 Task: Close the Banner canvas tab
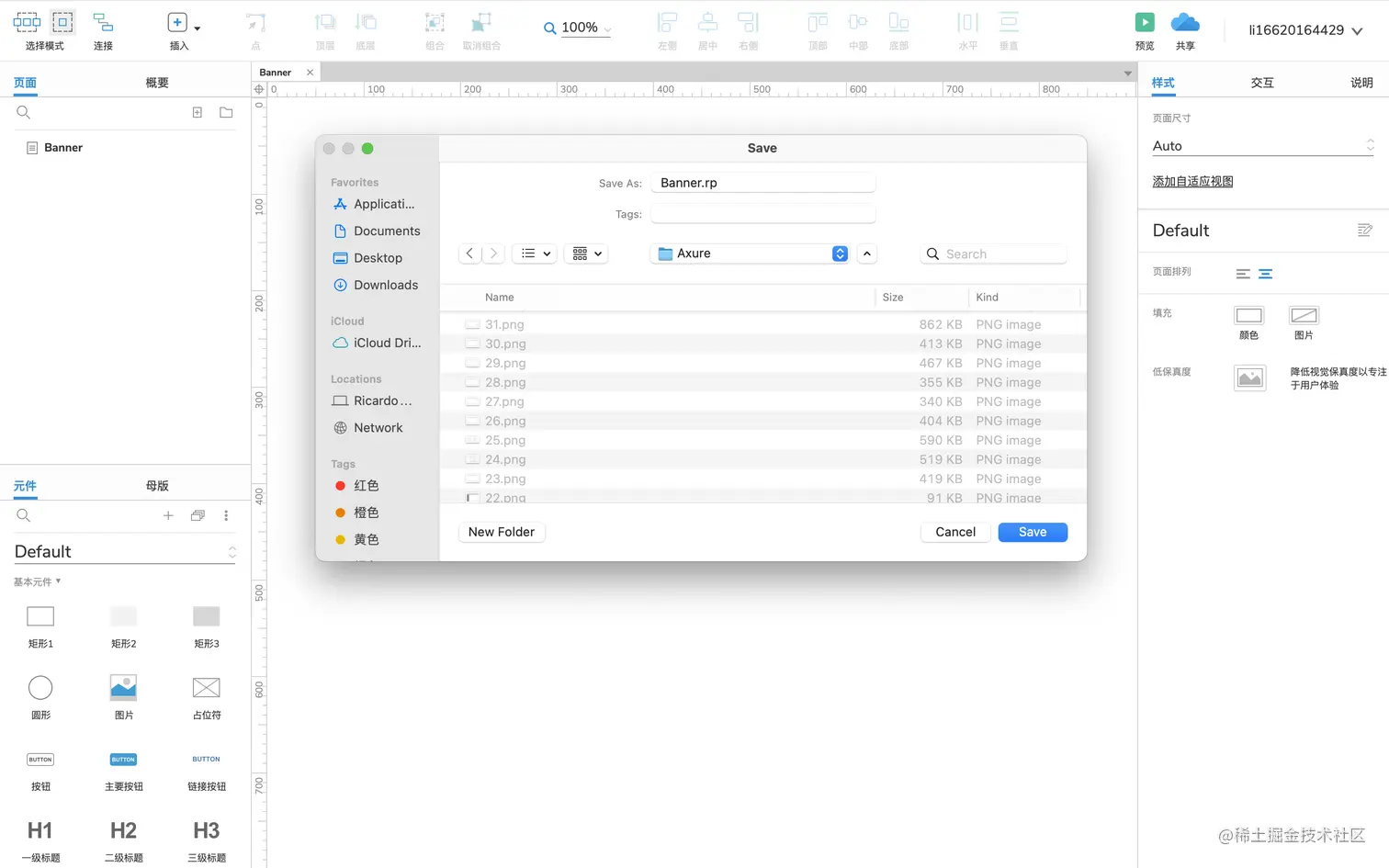pyautogui.click(x=310, y=73)
